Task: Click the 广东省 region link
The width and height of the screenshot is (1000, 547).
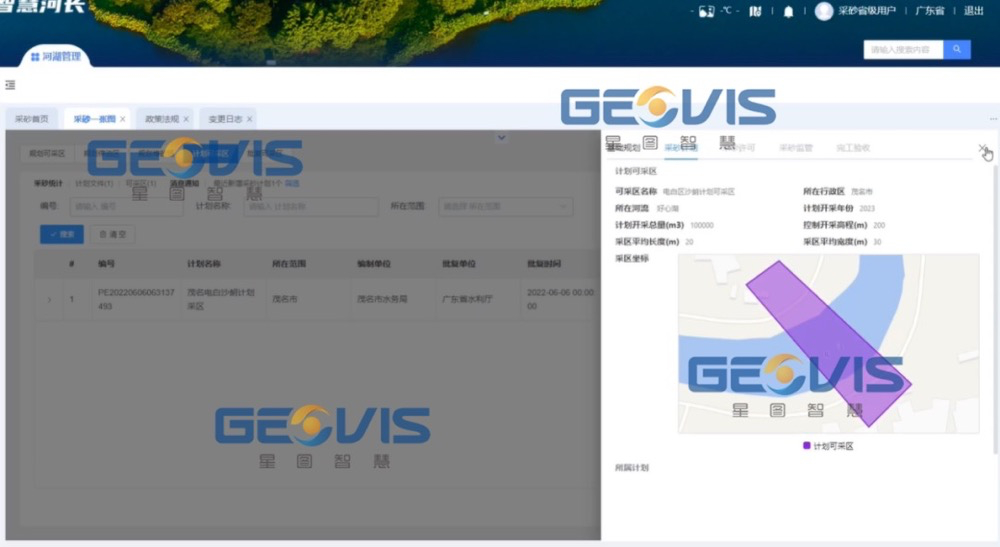Action: (x=930, y=11)
